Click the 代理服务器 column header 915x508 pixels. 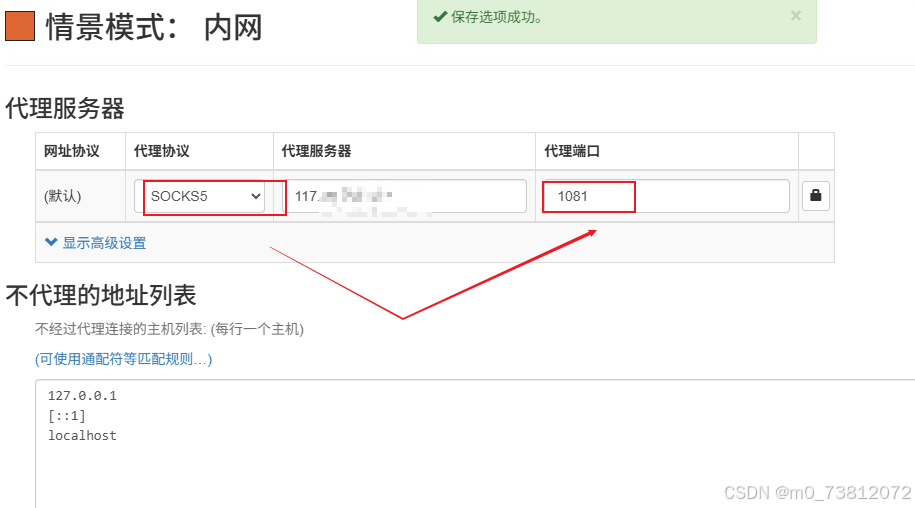(316, 151)
